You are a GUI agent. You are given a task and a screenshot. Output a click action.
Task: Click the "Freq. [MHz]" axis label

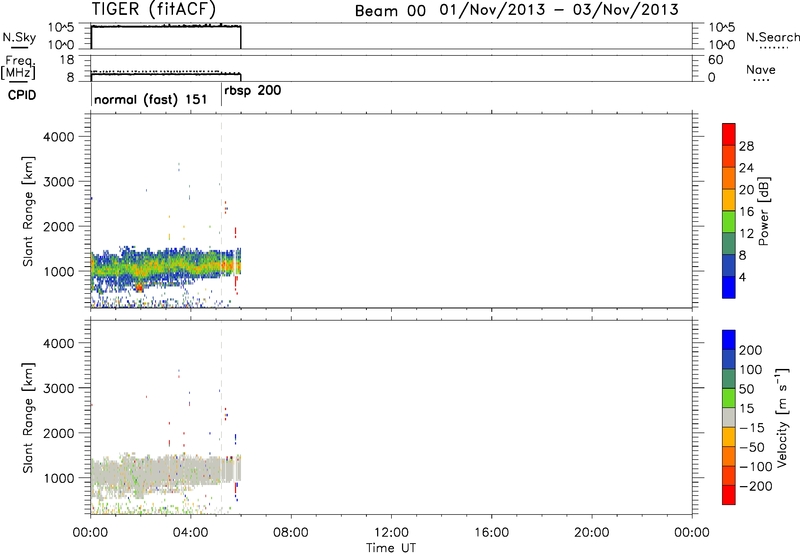[18, 68]
